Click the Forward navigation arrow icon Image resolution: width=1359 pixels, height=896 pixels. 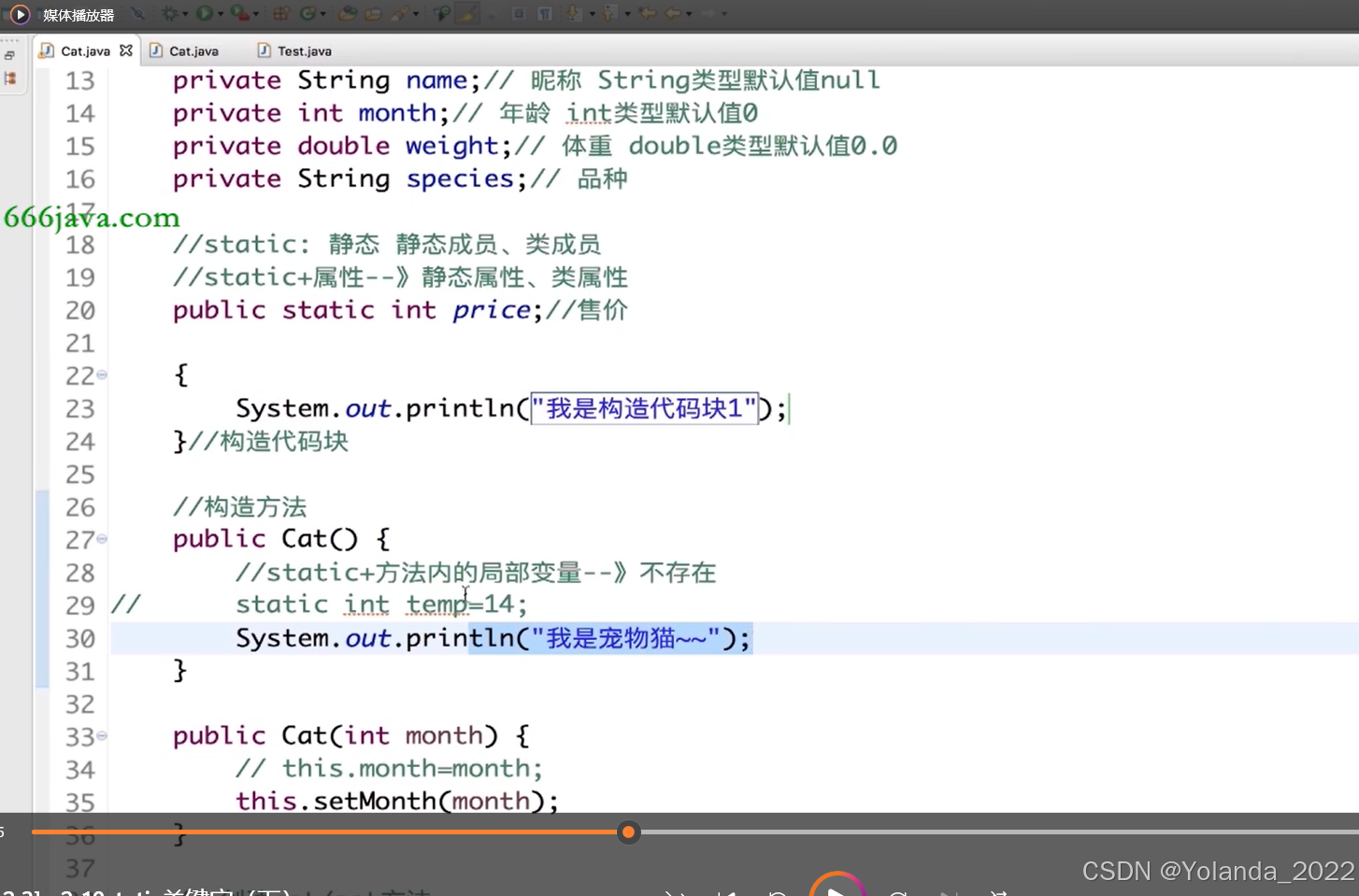click(x=708, y=14)
